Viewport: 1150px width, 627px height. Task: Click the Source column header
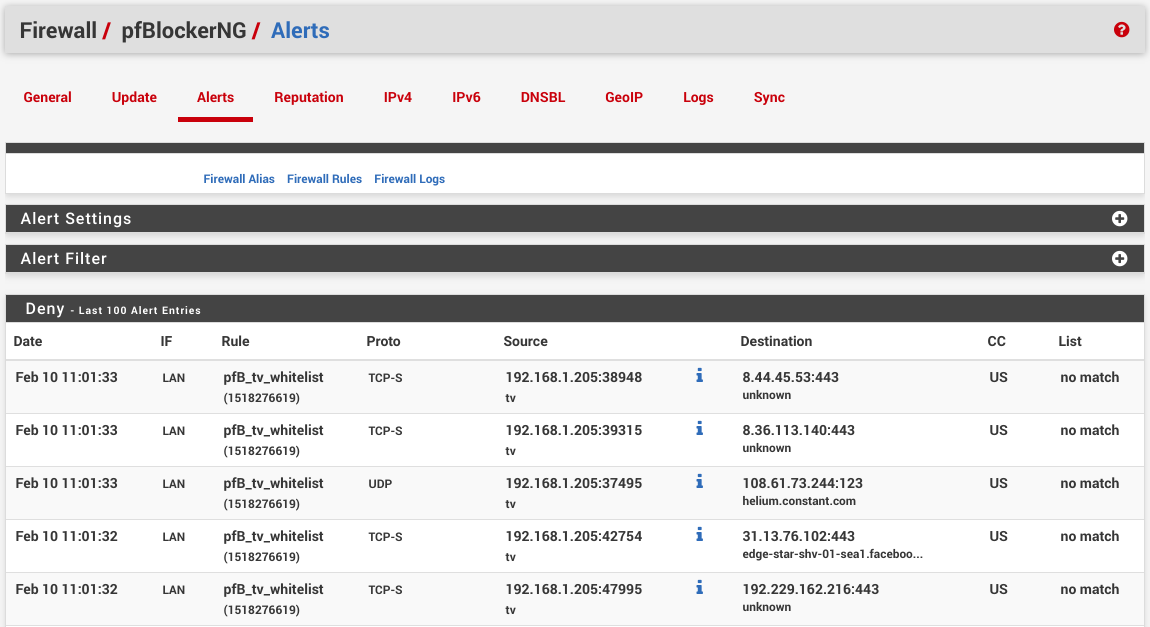click(x=525, y=341)
